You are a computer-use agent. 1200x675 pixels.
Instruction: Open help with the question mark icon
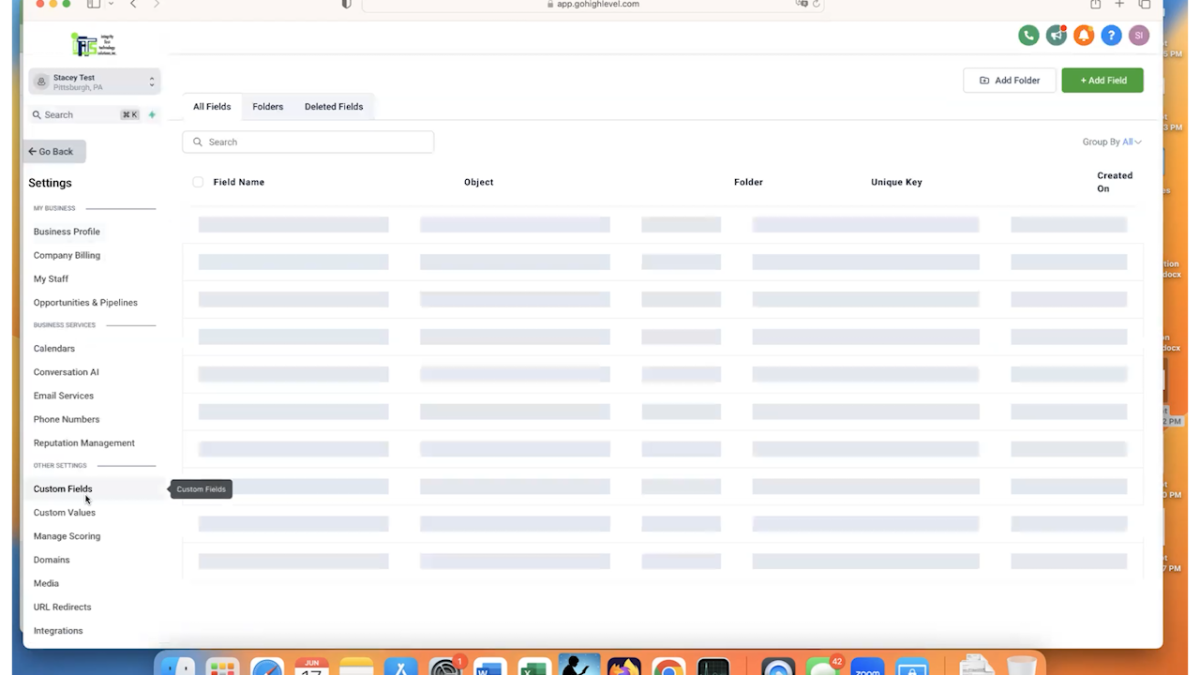tap(1111, 35)
